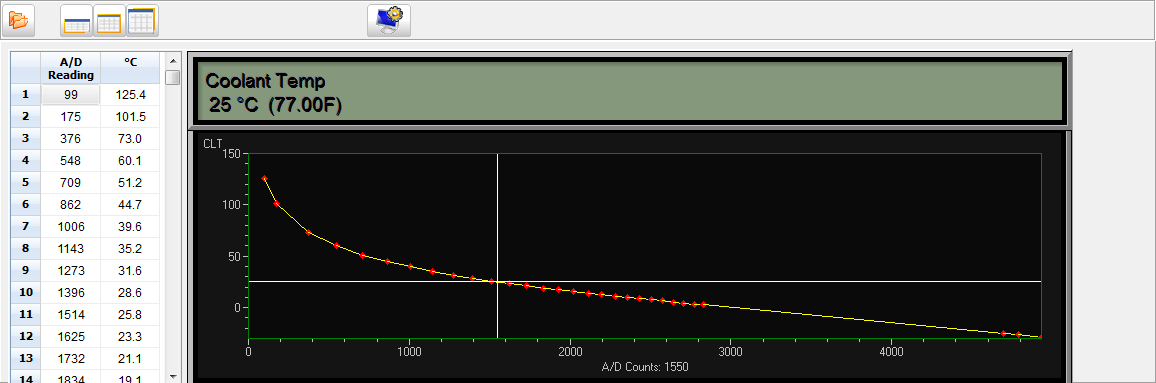Click the red point at white crosshair intersection

[492, 281]
